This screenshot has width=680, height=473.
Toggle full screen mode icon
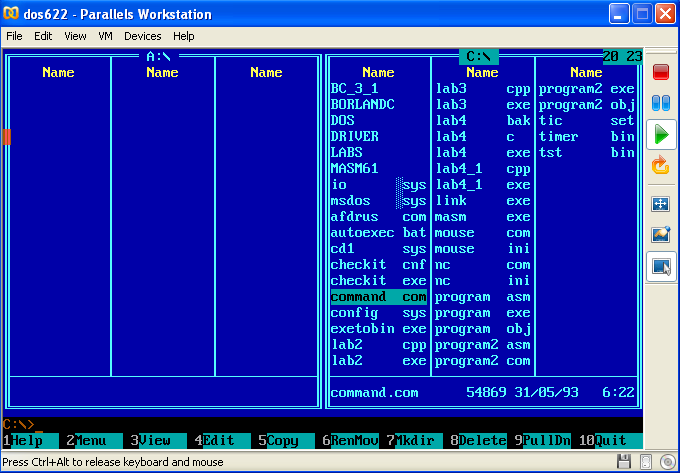click(661, 204)
